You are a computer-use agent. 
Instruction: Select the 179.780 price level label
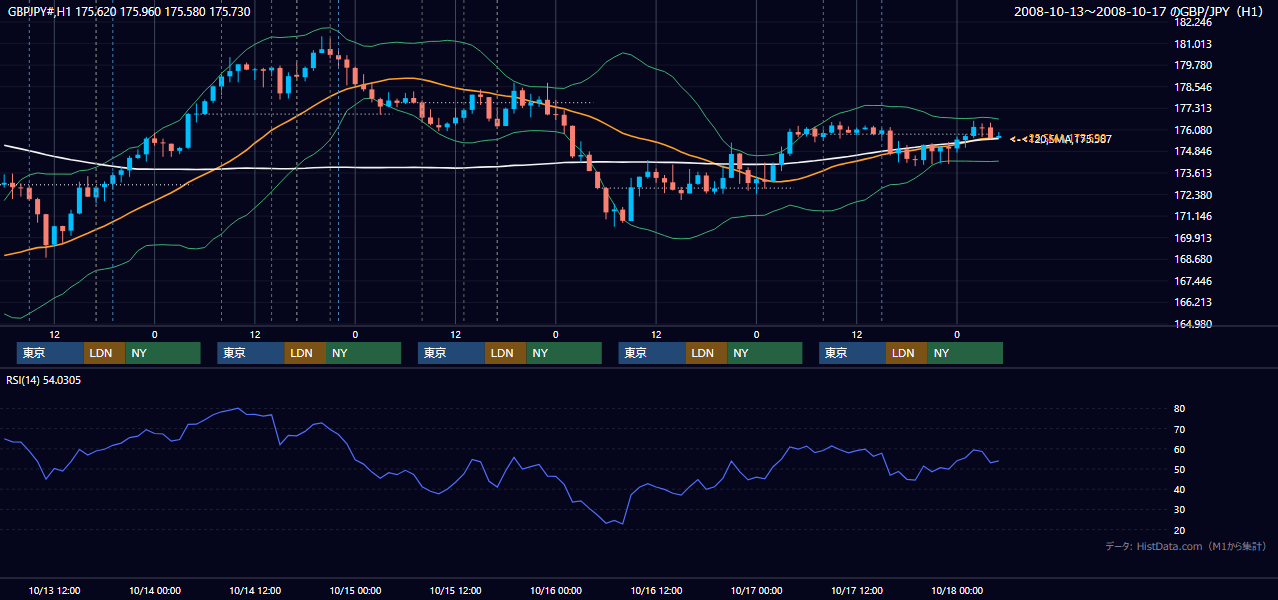coord(1193,66)
